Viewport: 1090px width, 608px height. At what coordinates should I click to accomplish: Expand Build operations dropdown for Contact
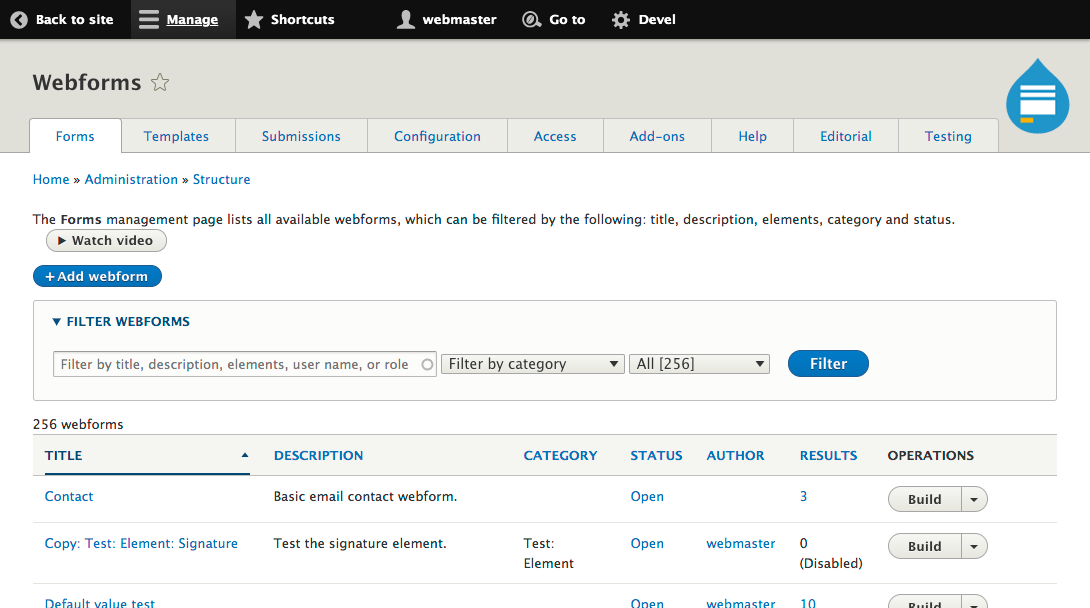[973, 498]
